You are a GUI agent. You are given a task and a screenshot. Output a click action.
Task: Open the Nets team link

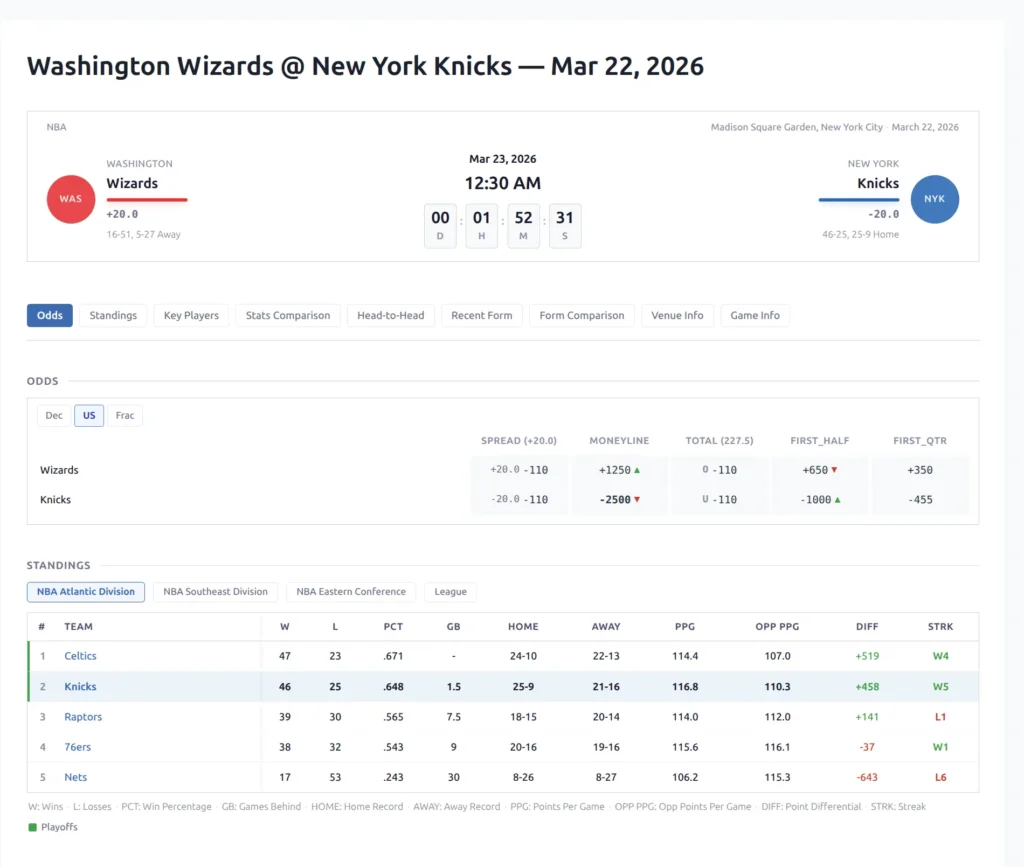(x=76, y=777)
